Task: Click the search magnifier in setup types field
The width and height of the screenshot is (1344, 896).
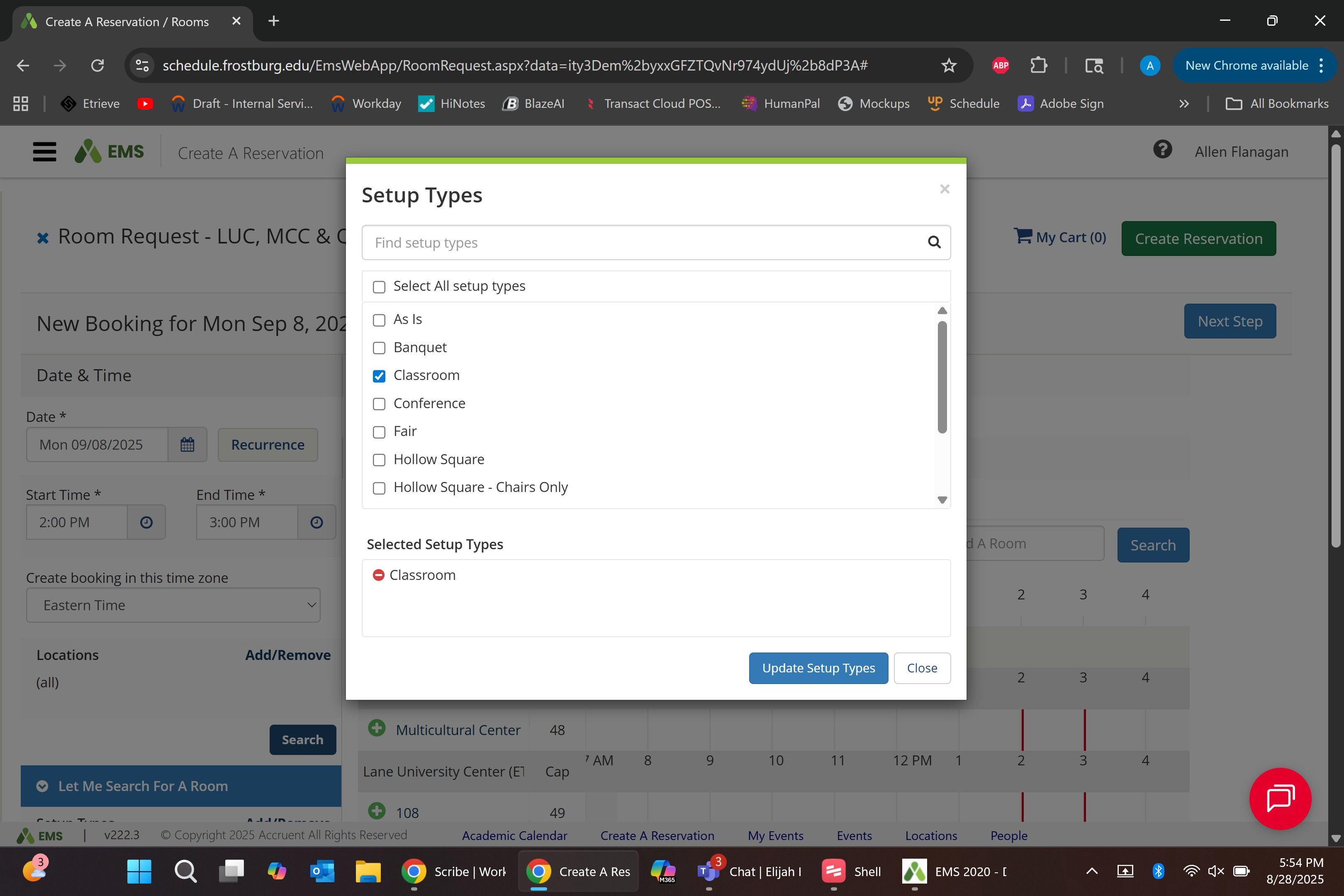Action: (x=934, y=242)
